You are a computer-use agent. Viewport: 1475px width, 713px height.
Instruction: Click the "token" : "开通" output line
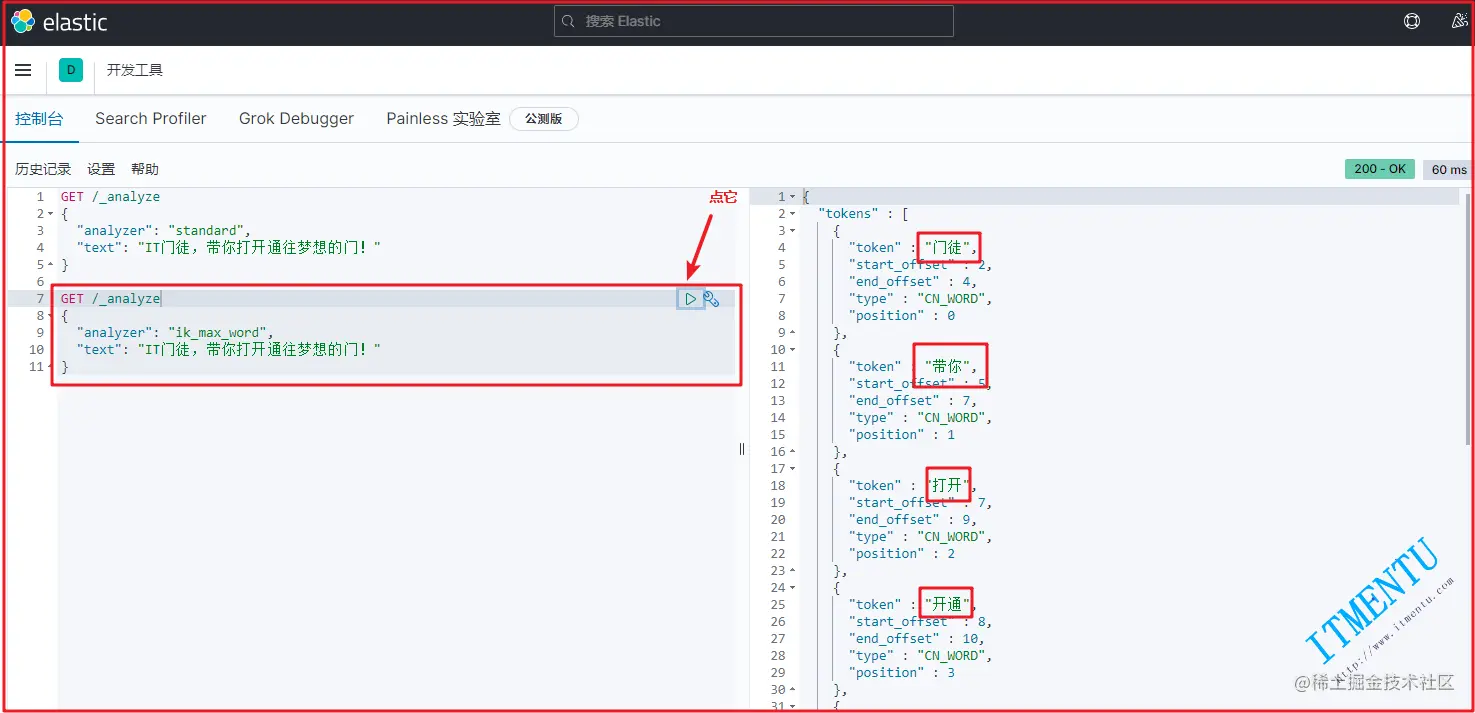[x=912, y=605]
